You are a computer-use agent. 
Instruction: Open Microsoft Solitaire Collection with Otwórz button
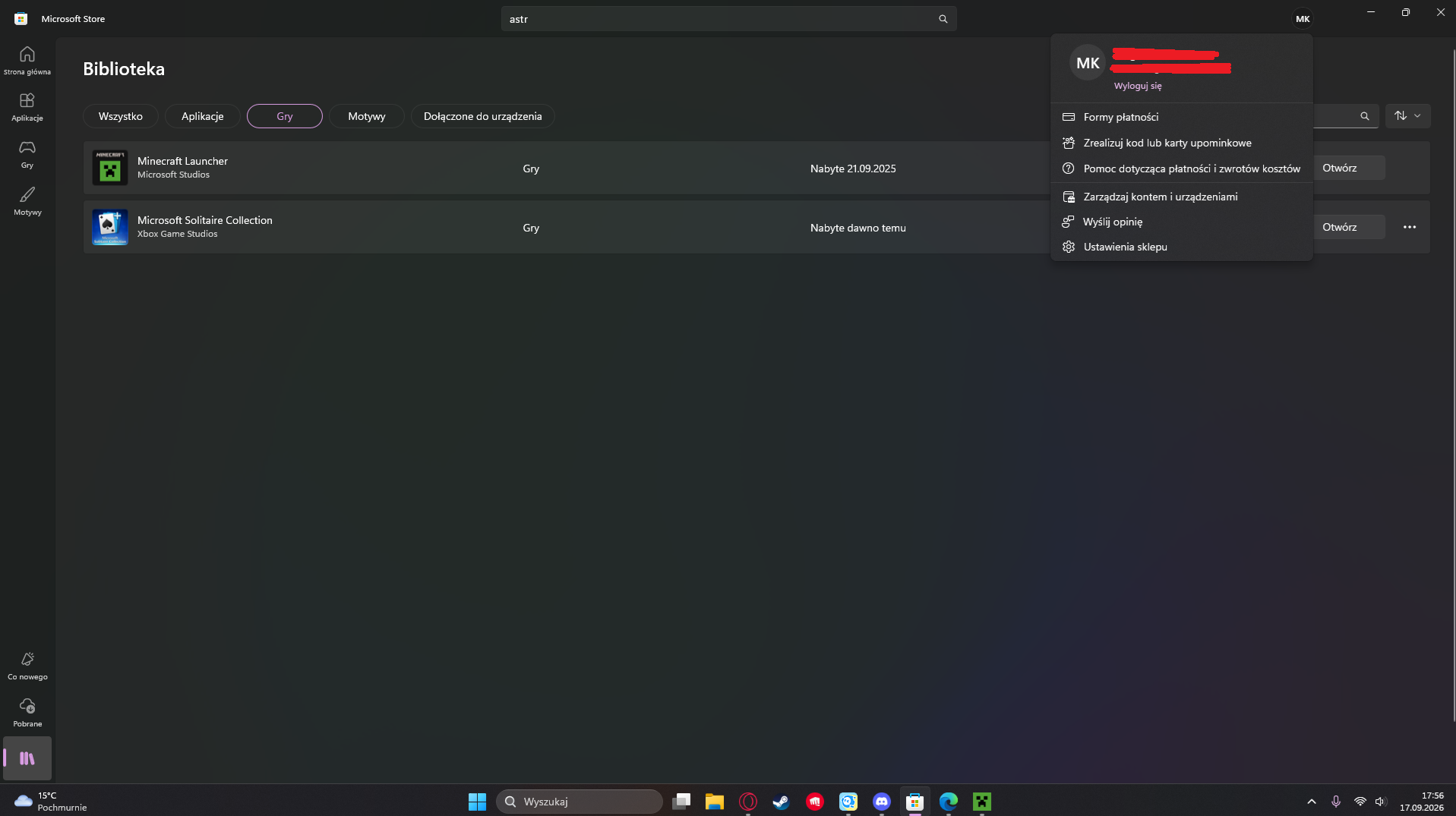coord(1349,227)
